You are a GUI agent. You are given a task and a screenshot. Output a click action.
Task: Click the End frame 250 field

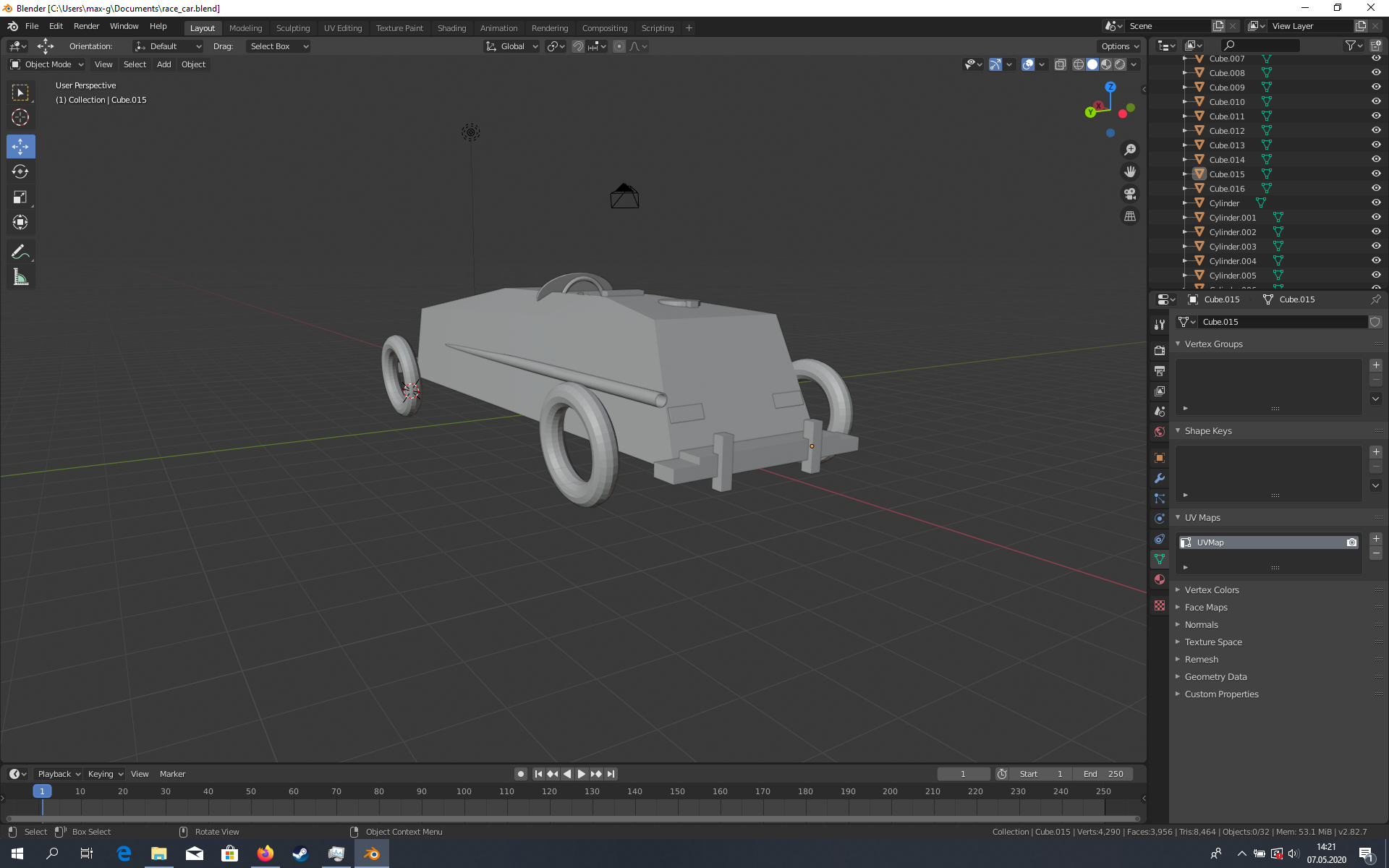(1103, 774)
